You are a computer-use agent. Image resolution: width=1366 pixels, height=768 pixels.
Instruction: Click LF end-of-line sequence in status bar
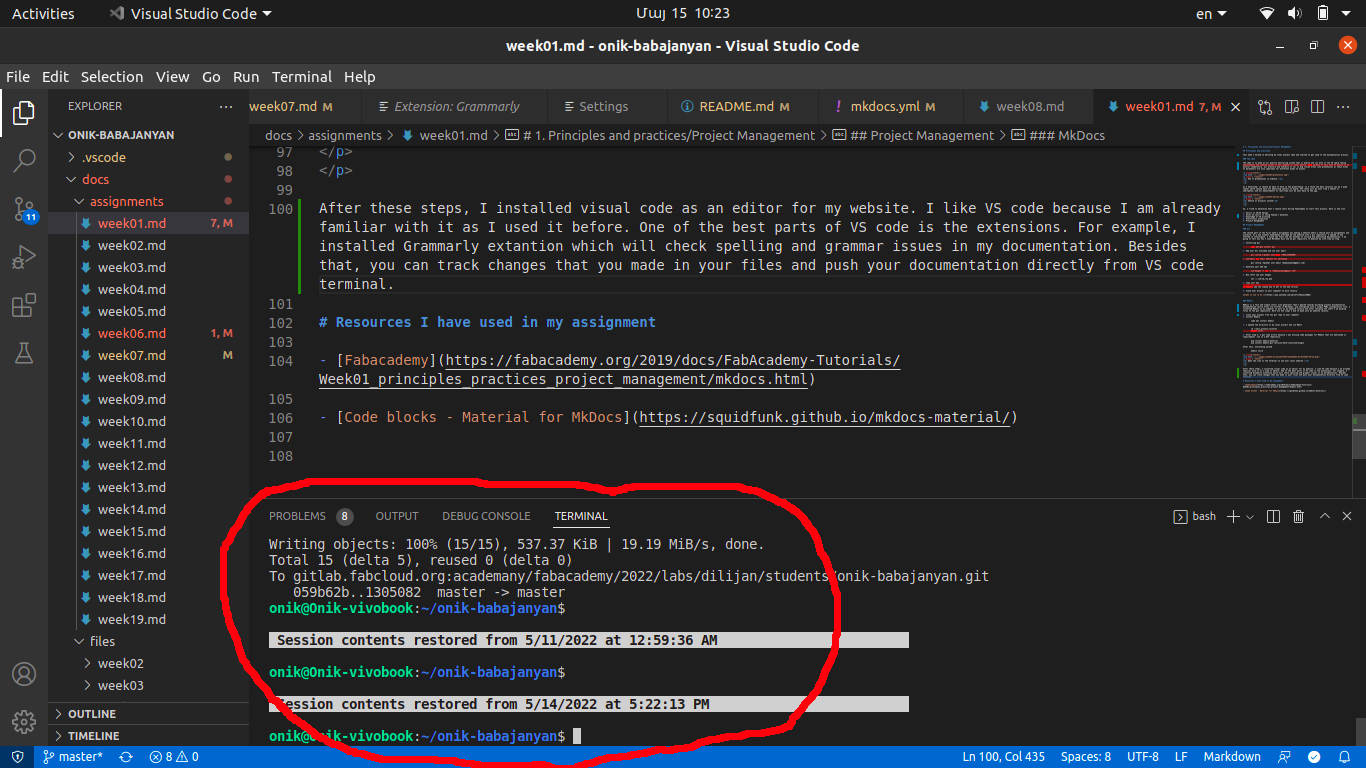[1181, 757]
